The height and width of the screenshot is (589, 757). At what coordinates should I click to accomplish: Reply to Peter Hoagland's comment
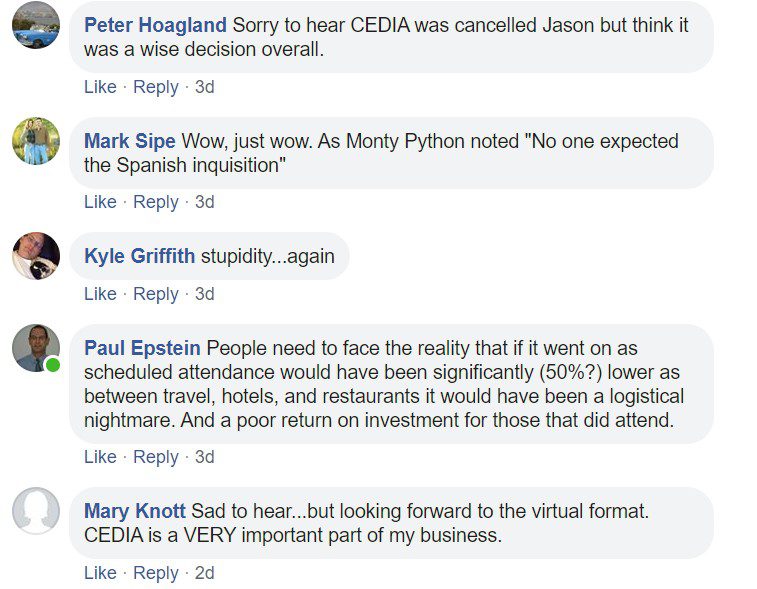coord(155,87)
